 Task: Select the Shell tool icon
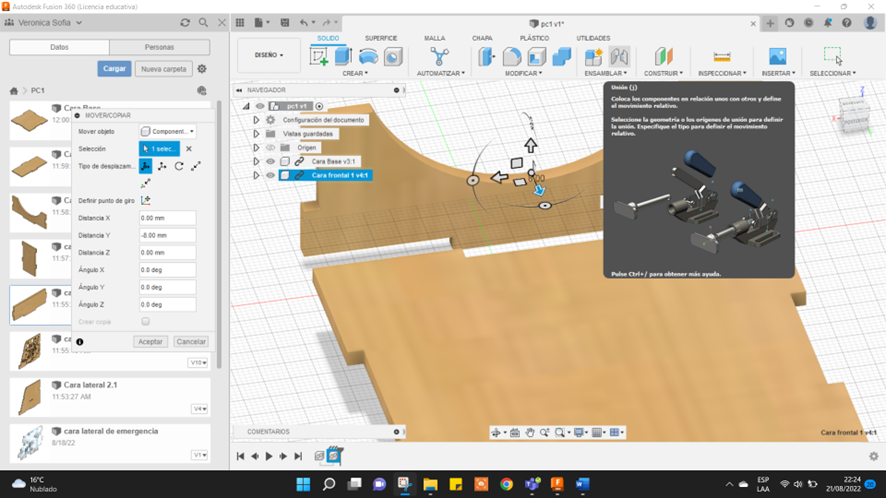pyautogui.click(x=537, y=57)
